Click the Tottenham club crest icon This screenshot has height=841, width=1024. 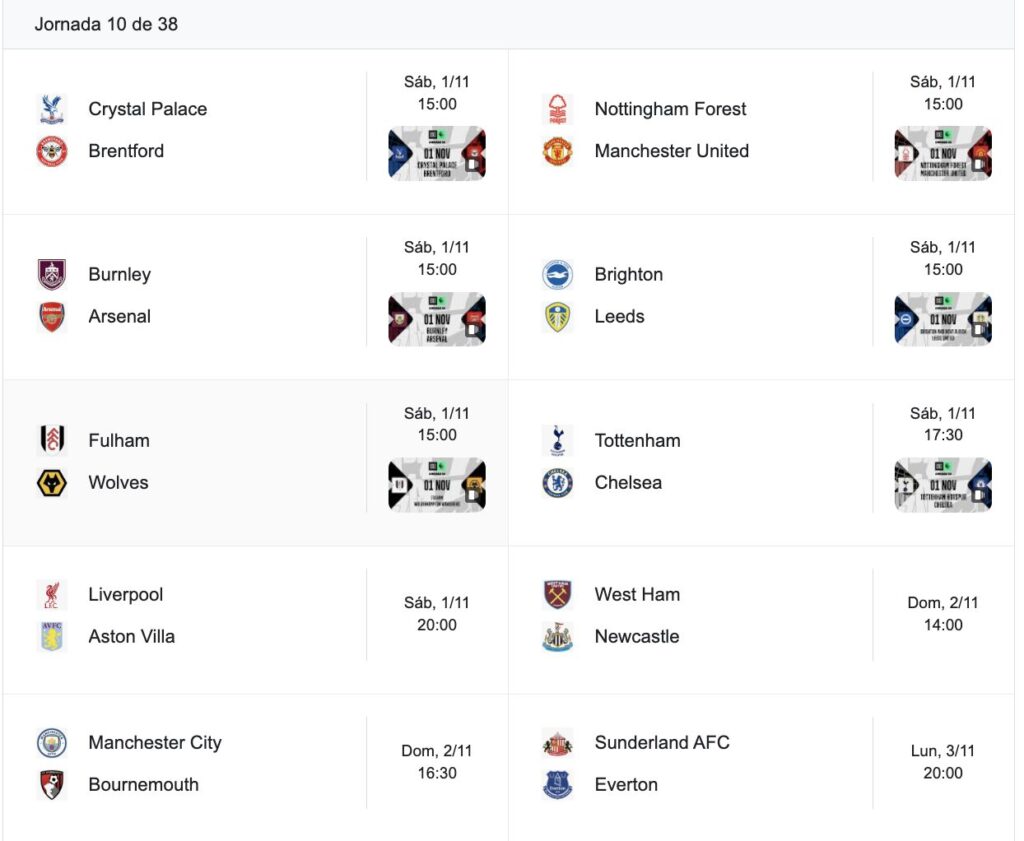[558, 441]
